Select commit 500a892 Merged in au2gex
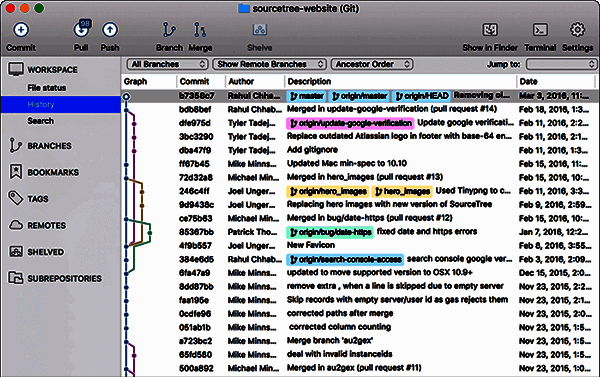This screenshot has height=377, width=600. [360, 369]
